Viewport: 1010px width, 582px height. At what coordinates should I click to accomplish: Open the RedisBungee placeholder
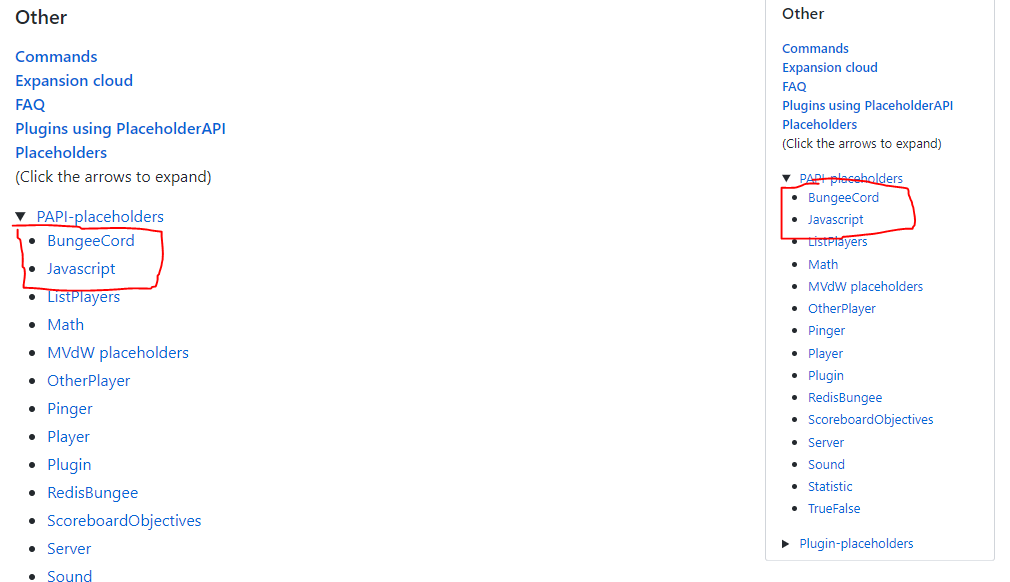92,492
